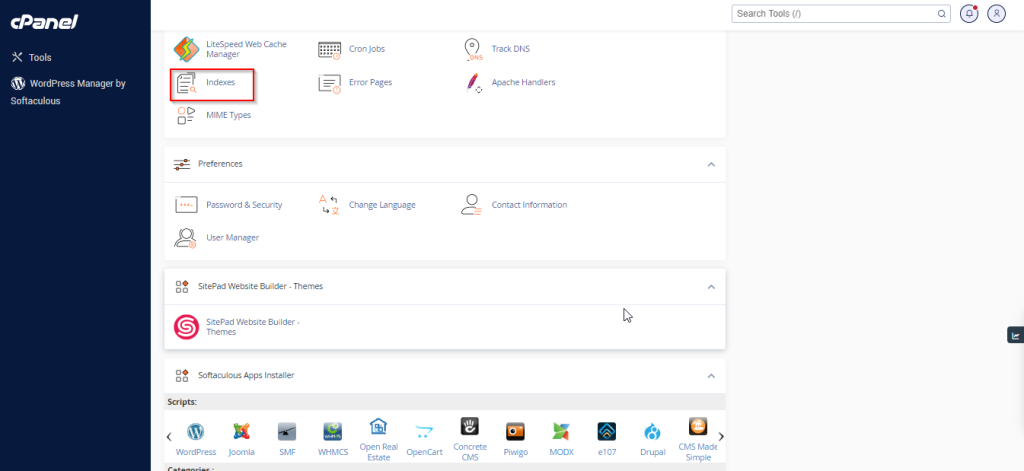
Task: Open the Track DNS icon
Action: [x=473, y=50]
